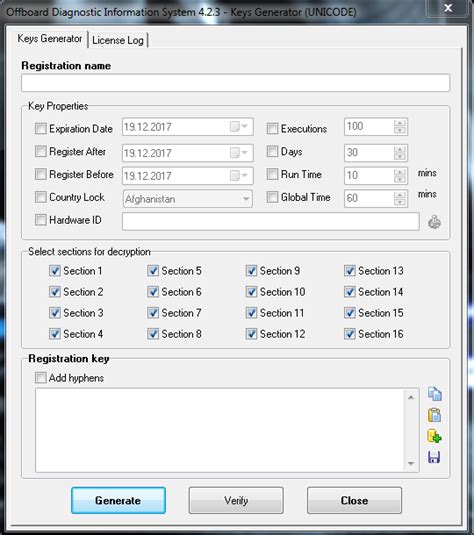This screenshot has height=535, width=474.
Task: Deselect Section 15 checkbox
Action: tap(350, 313)
